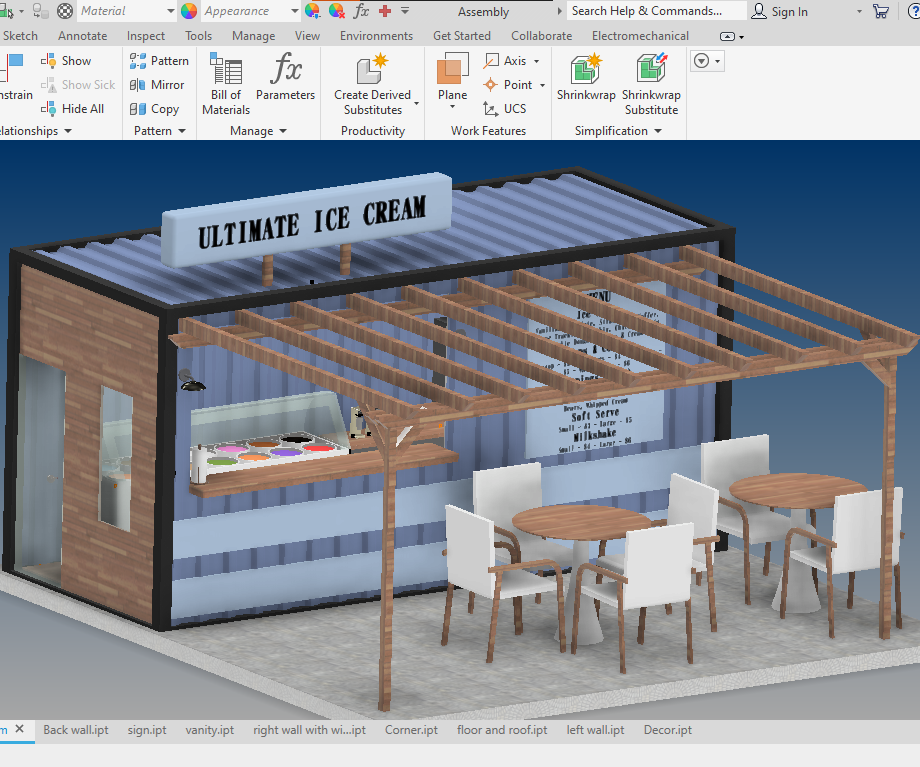Apply the Pattern component tool
The height and width of the screenshot is (767, 920).
click(159, 60)
